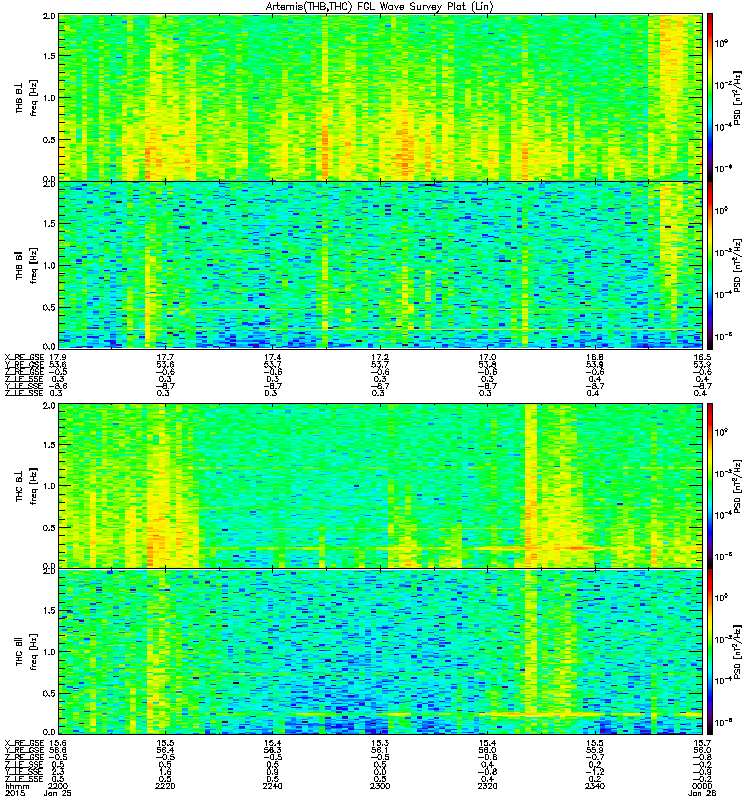This screenshot has width=750, height=800.
Task: Click the 2320 time label
Action: tap(487, 786)
